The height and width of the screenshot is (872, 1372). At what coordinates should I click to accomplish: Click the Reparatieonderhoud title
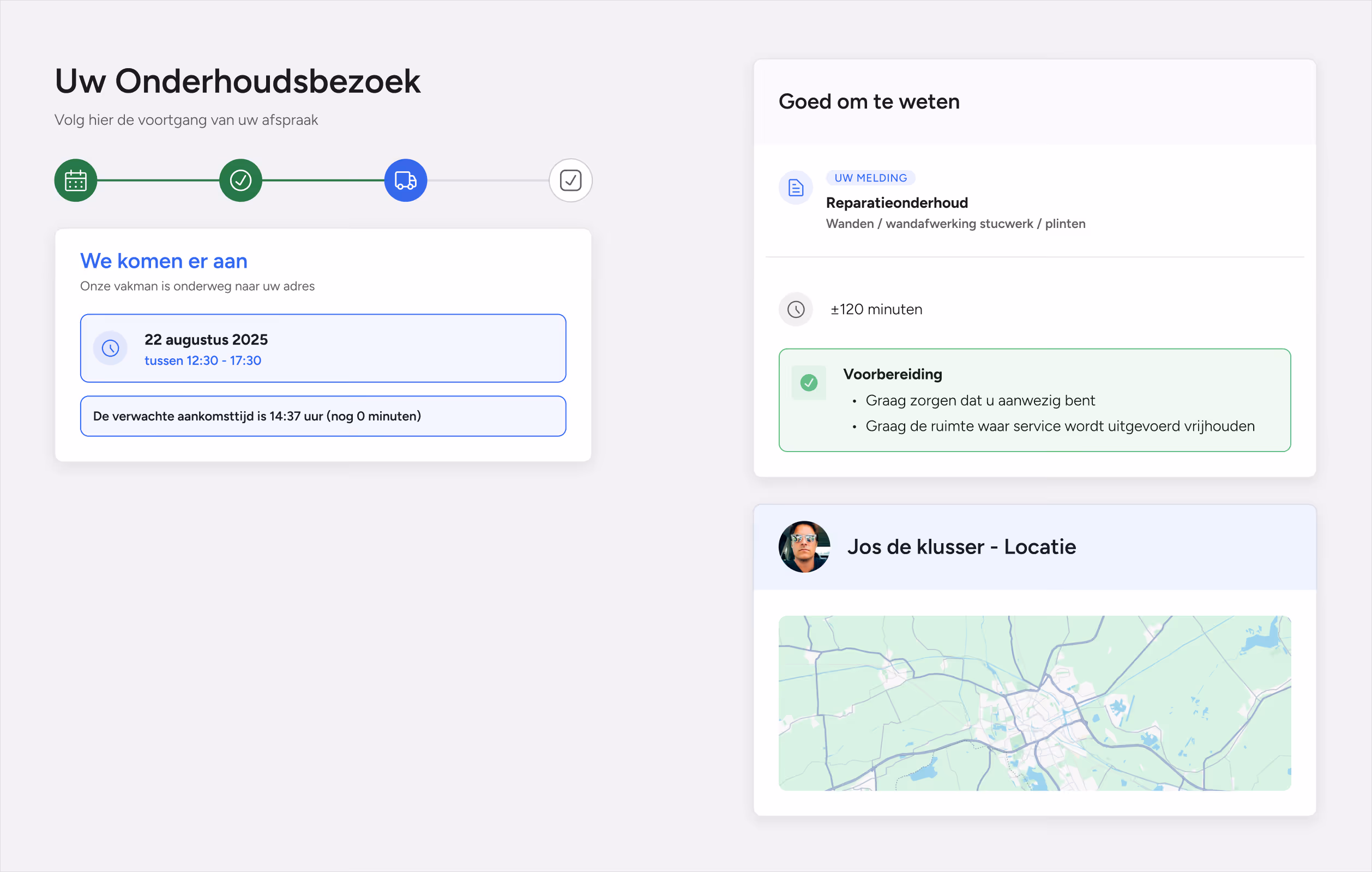coord(897,203)
